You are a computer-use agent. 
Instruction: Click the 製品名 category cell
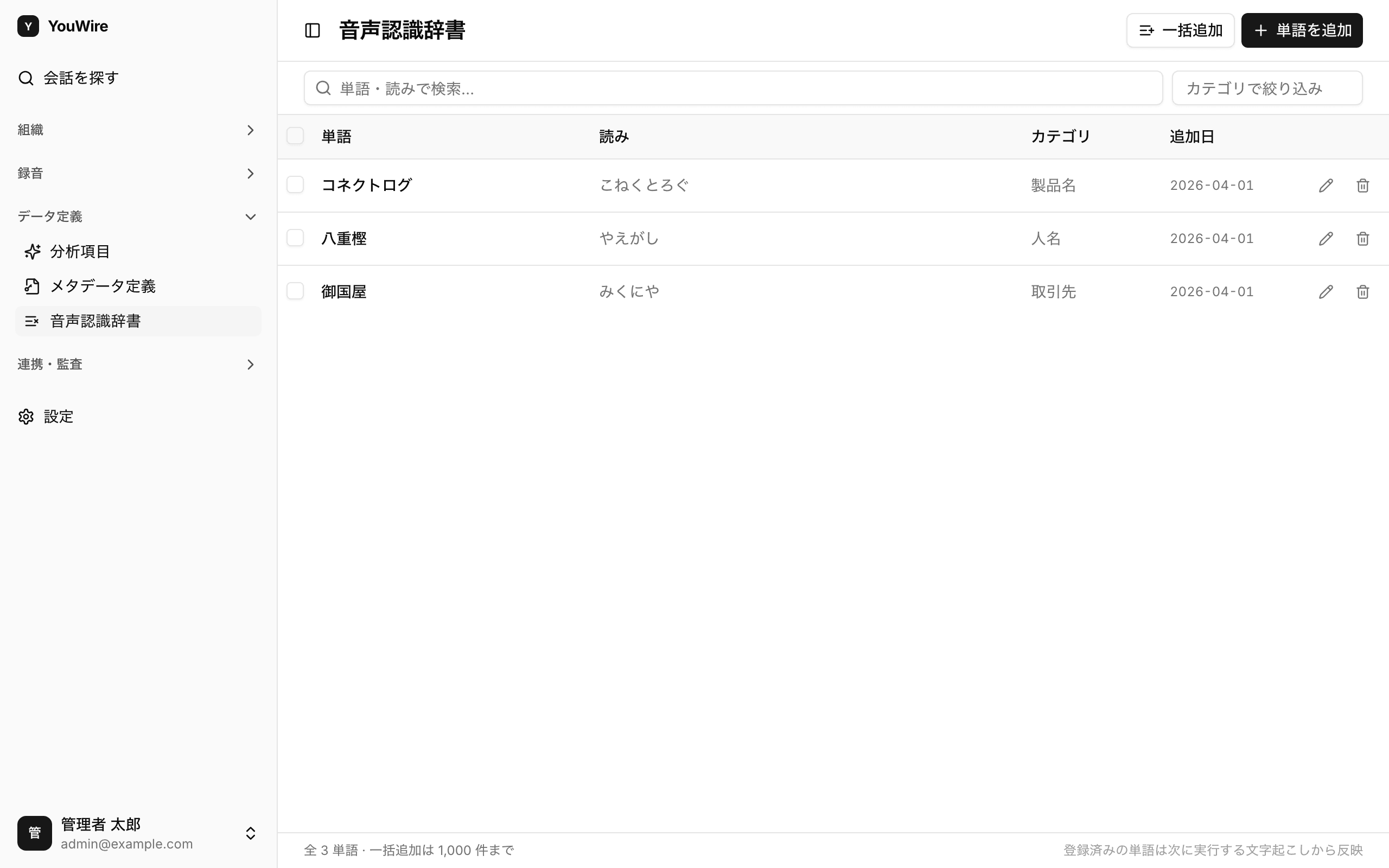pyautogui.click(x=1053, y=186)
